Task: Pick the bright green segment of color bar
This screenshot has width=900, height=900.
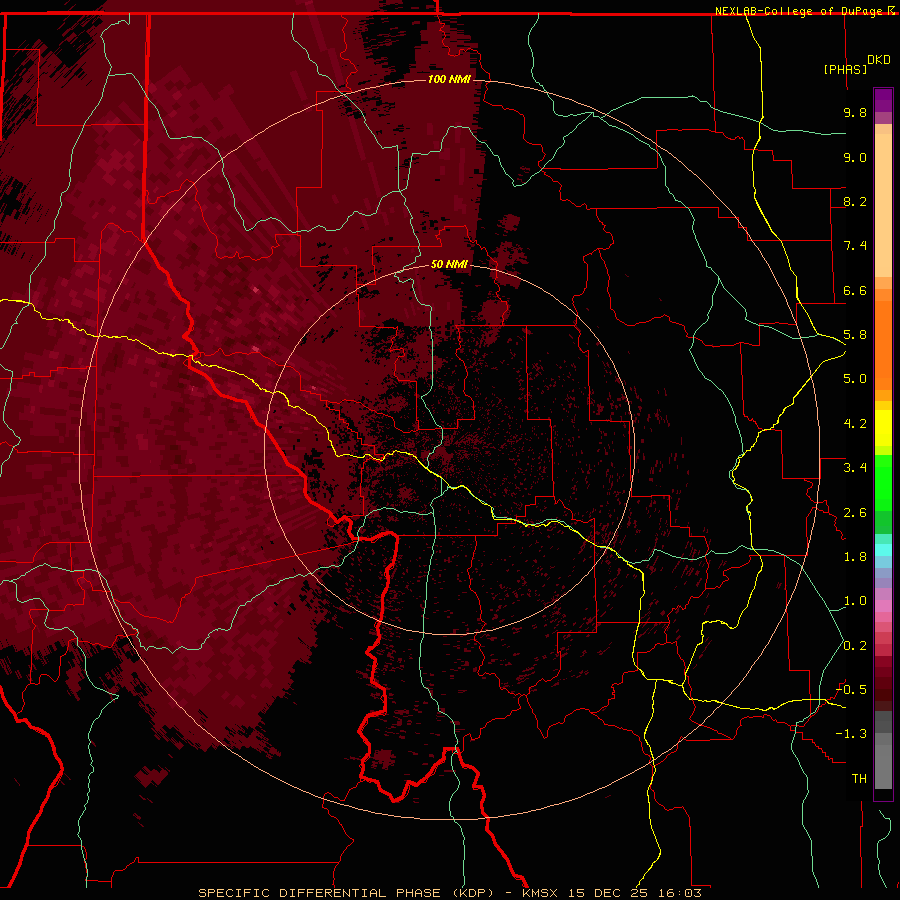Action: click(883, 483)
